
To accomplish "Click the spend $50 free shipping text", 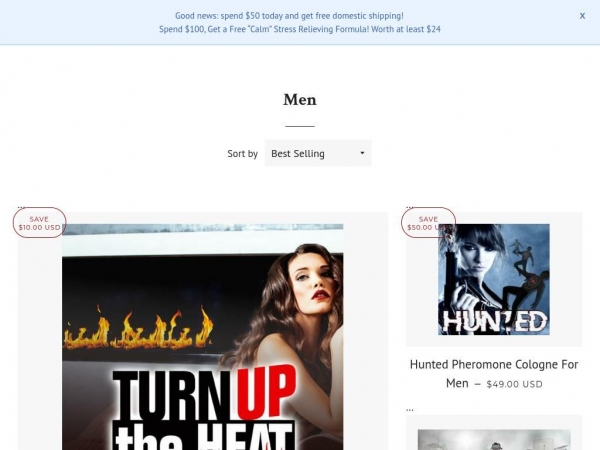I will [x=289, y=16].
